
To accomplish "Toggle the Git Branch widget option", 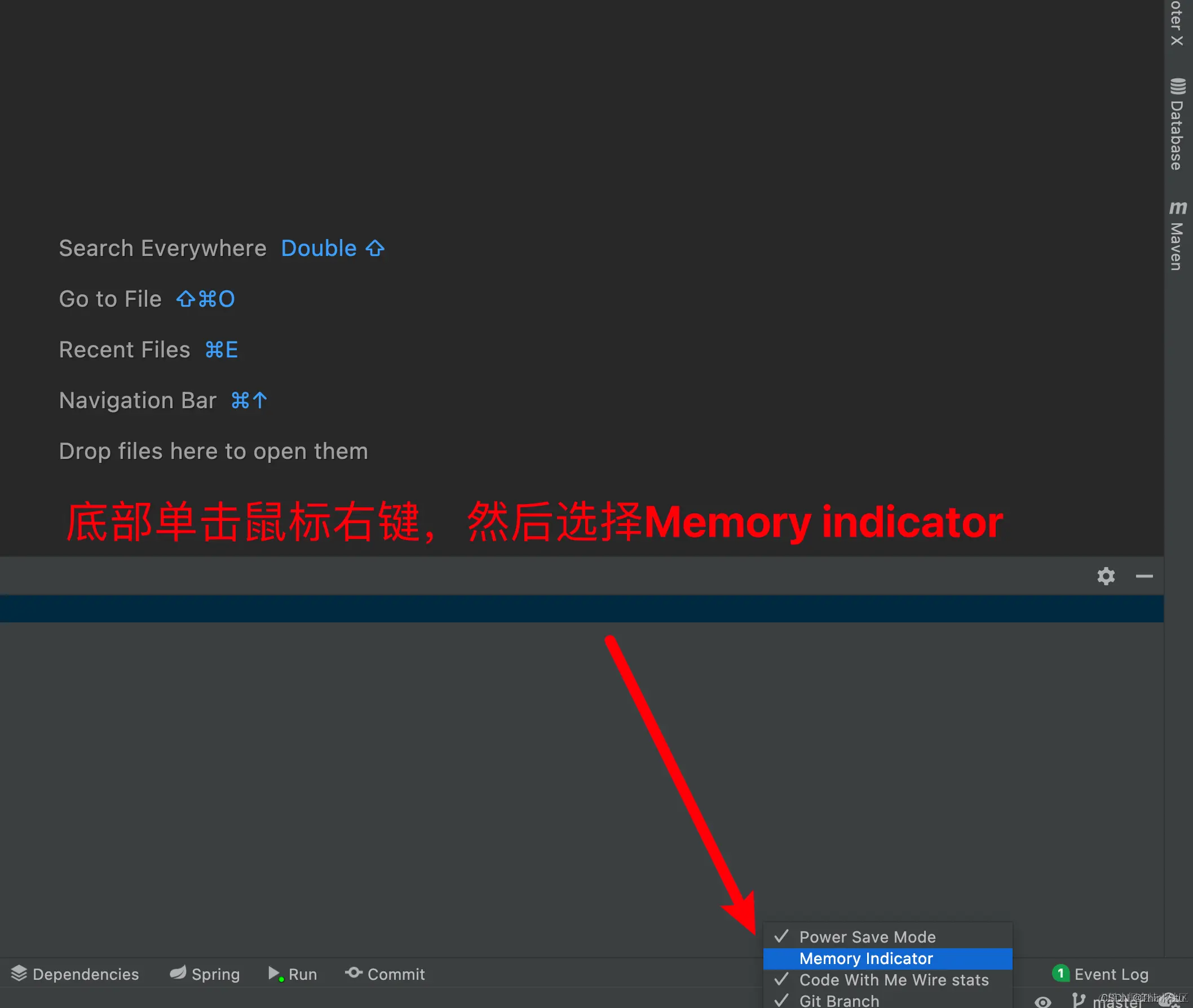I will (838, 1001).
